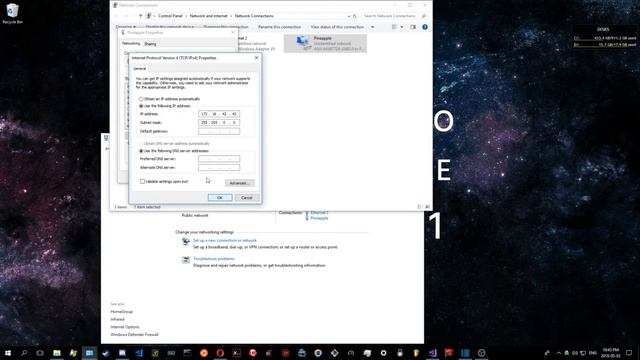Click the Ethernet 2 connection link
This screenshot has width=640, height=360.
point(320,213)
